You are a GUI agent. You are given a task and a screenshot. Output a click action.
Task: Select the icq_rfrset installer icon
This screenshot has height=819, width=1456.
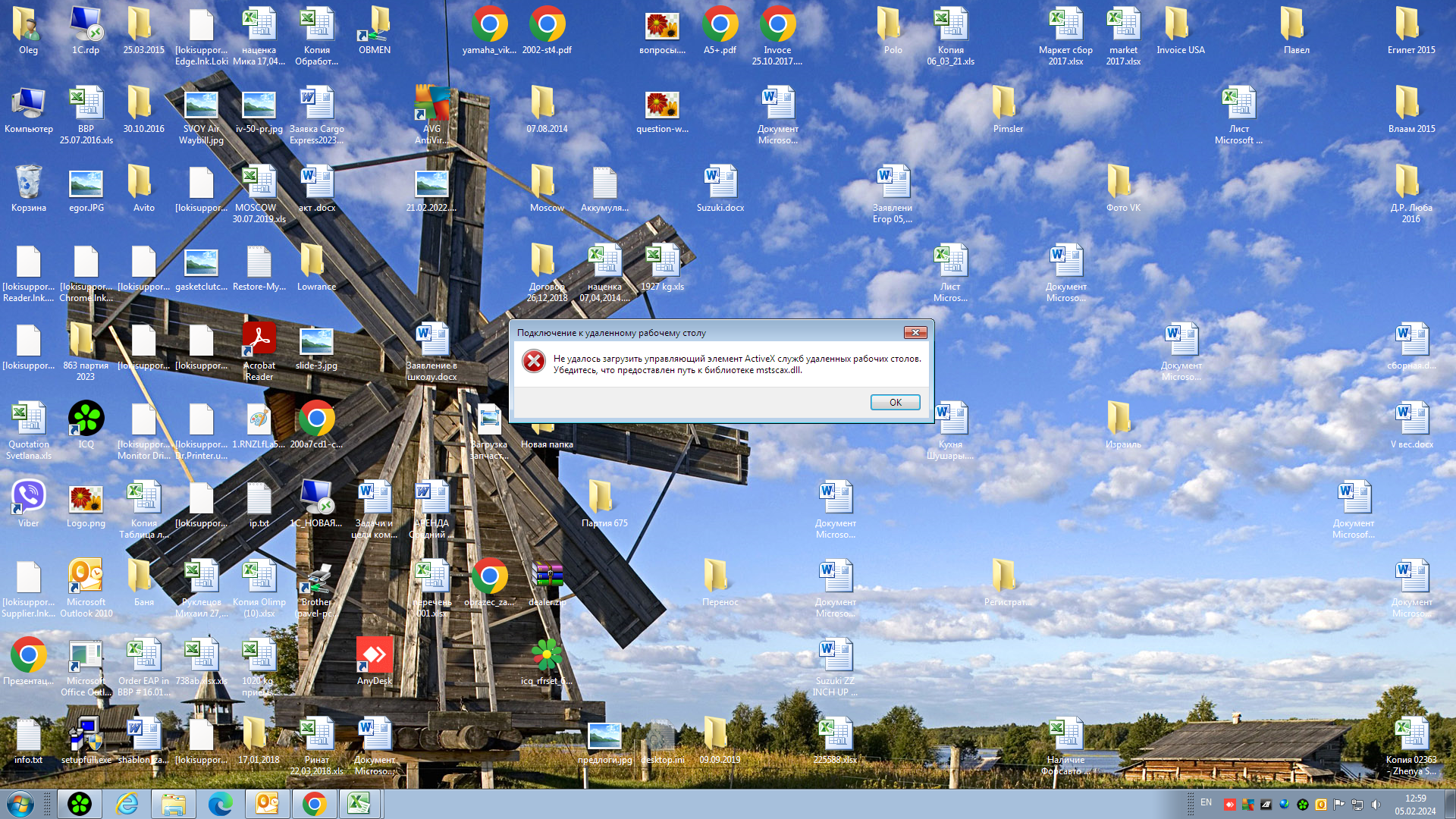point(548,661)
